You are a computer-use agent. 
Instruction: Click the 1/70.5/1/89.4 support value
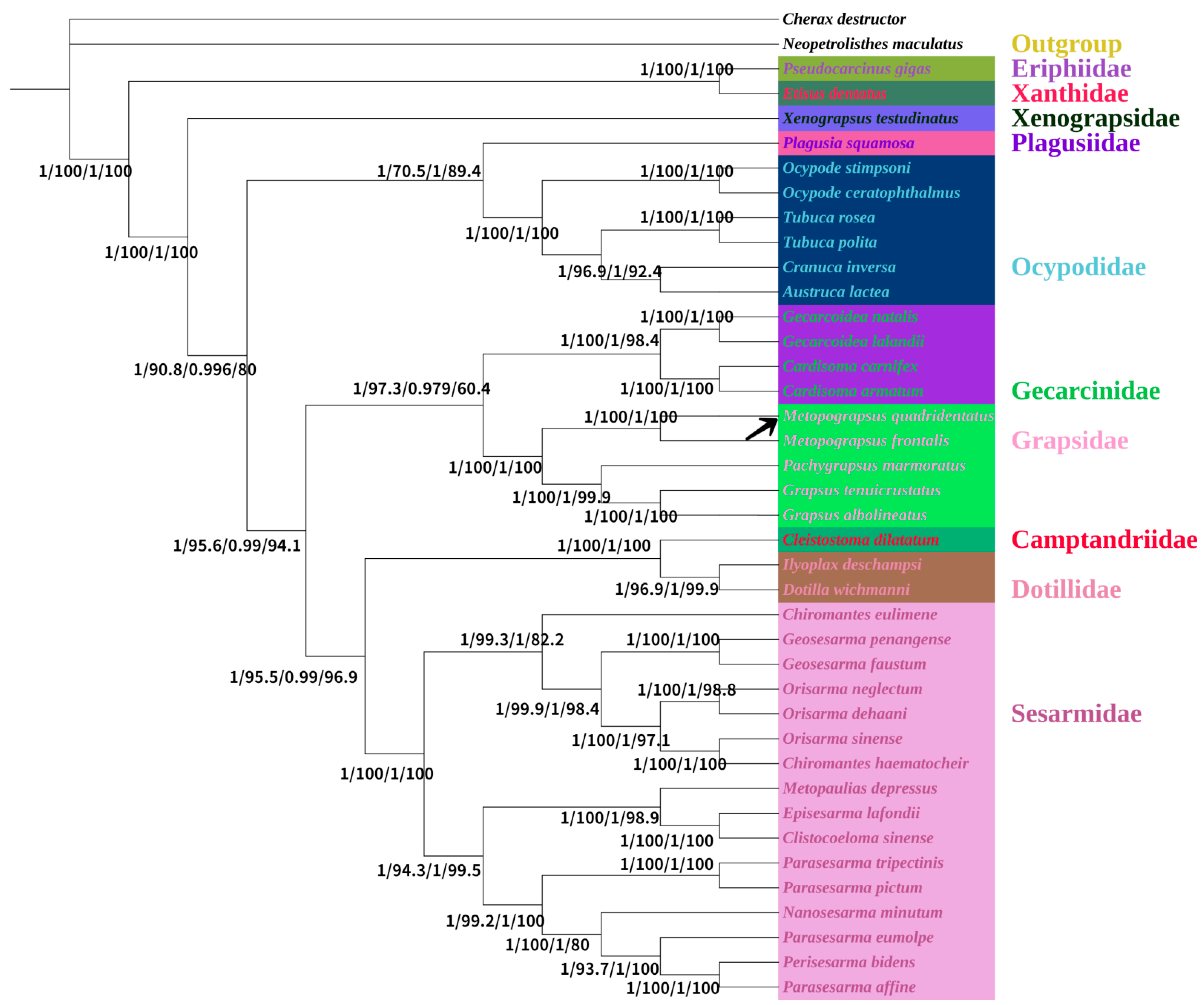(429, 172)
